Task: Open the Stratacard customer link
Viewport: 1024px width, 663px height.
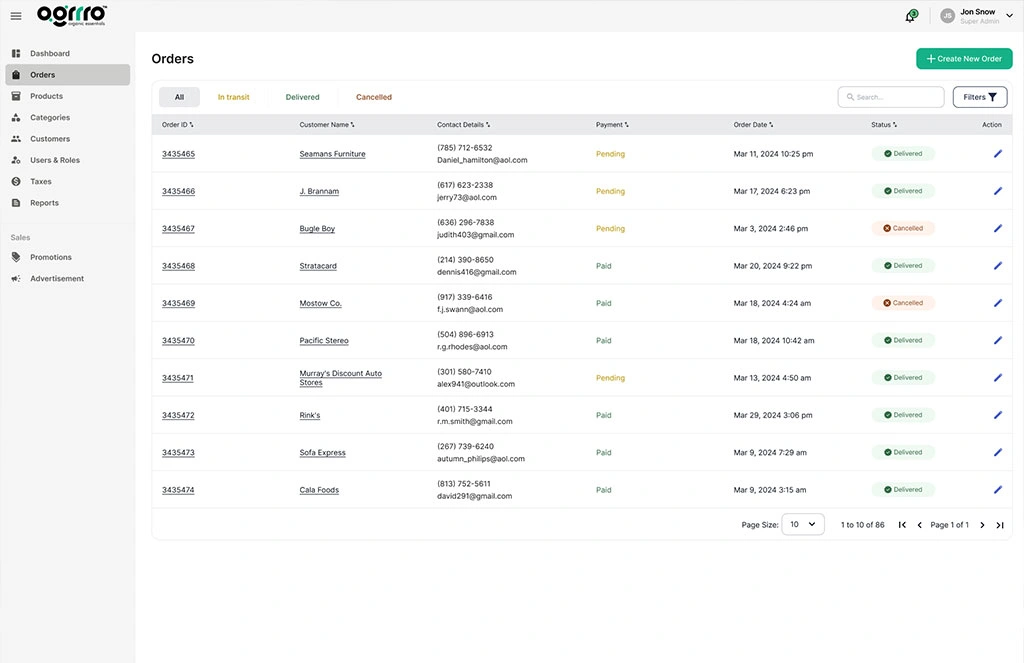Action: [x=318, y=266]
